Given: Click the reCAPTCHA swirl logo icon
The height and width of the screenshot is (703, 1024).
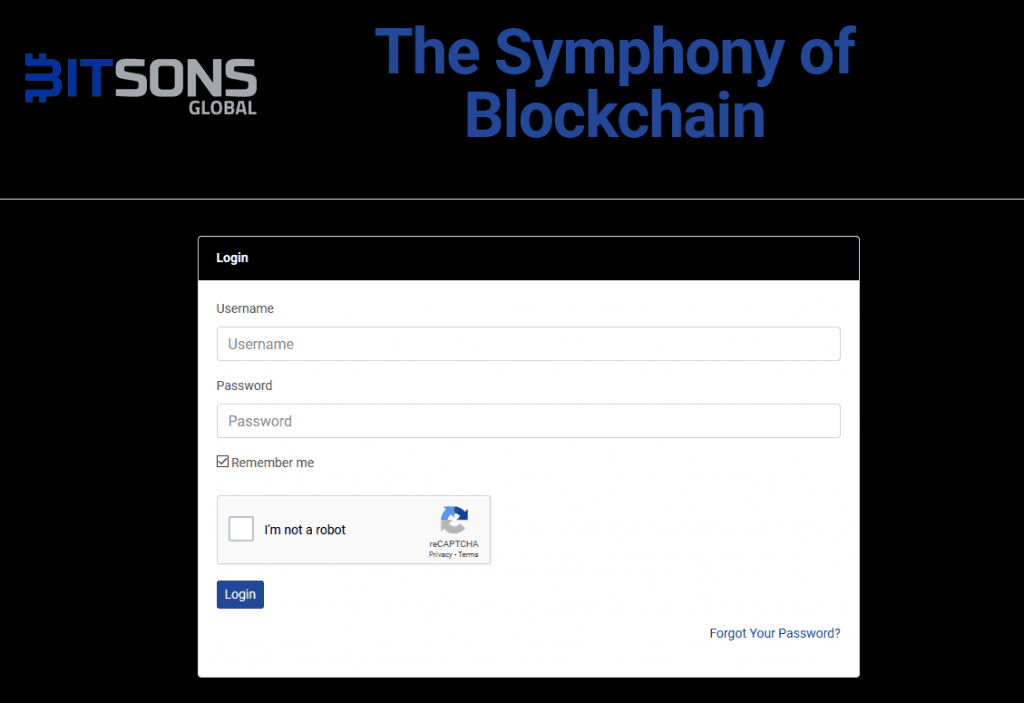Looking at the screenshot, I should click(x=454, y=520).
